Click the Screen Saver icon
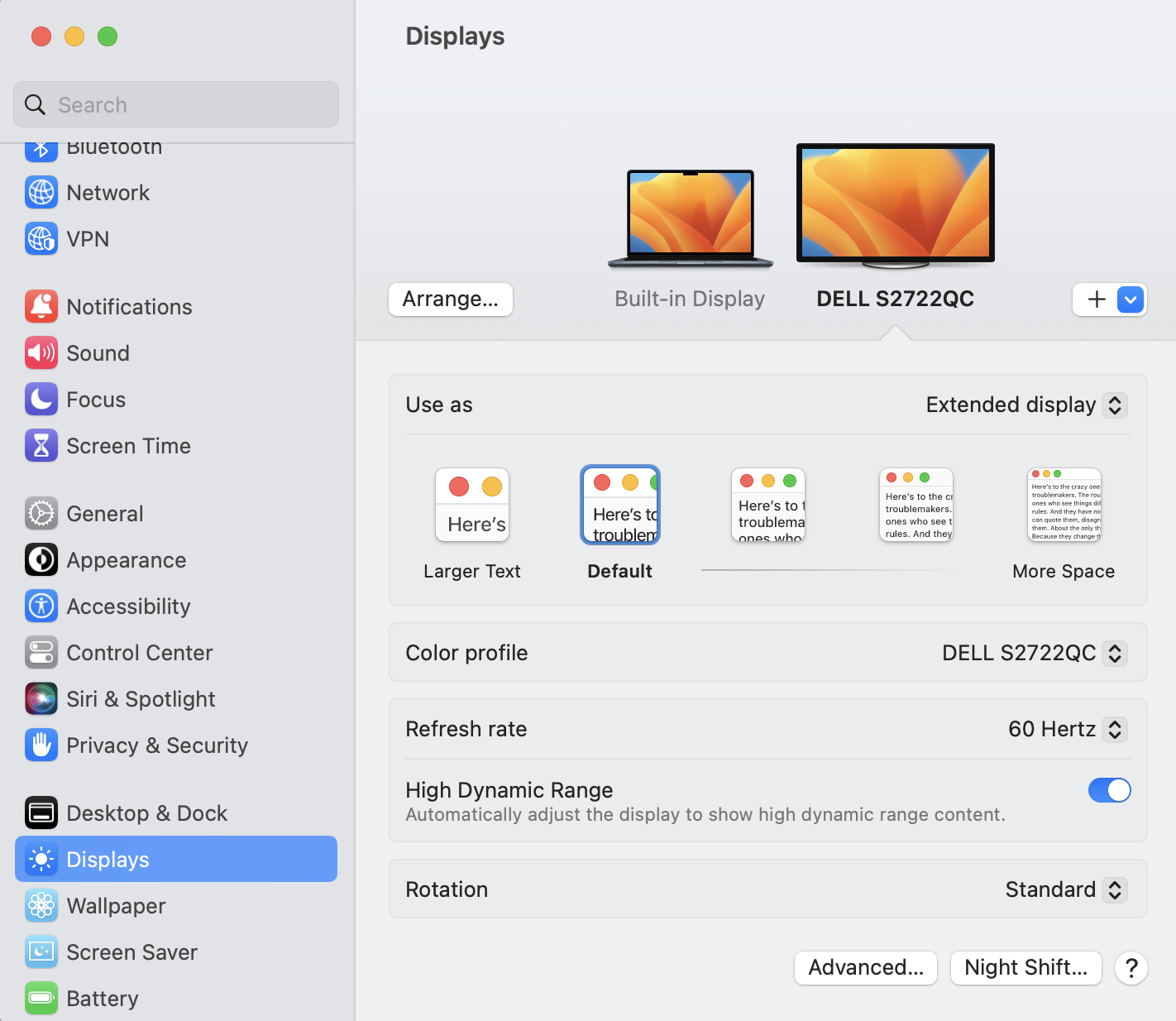The image size is (1176, 1021). pyautogui.click(x=41, y=951)
